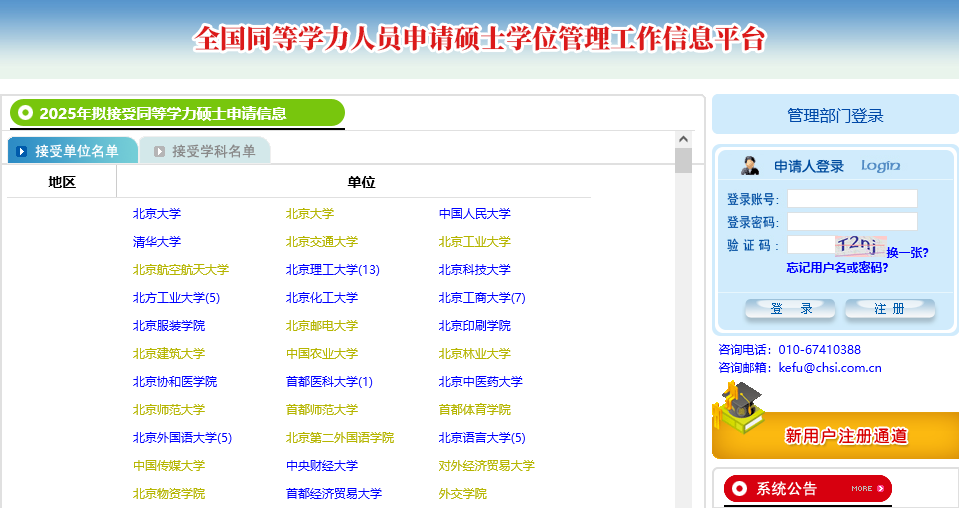The height and width of the screenshot is (508, 959).
Task: Open 北京印刷学院 link
Action: pos(475,326)
